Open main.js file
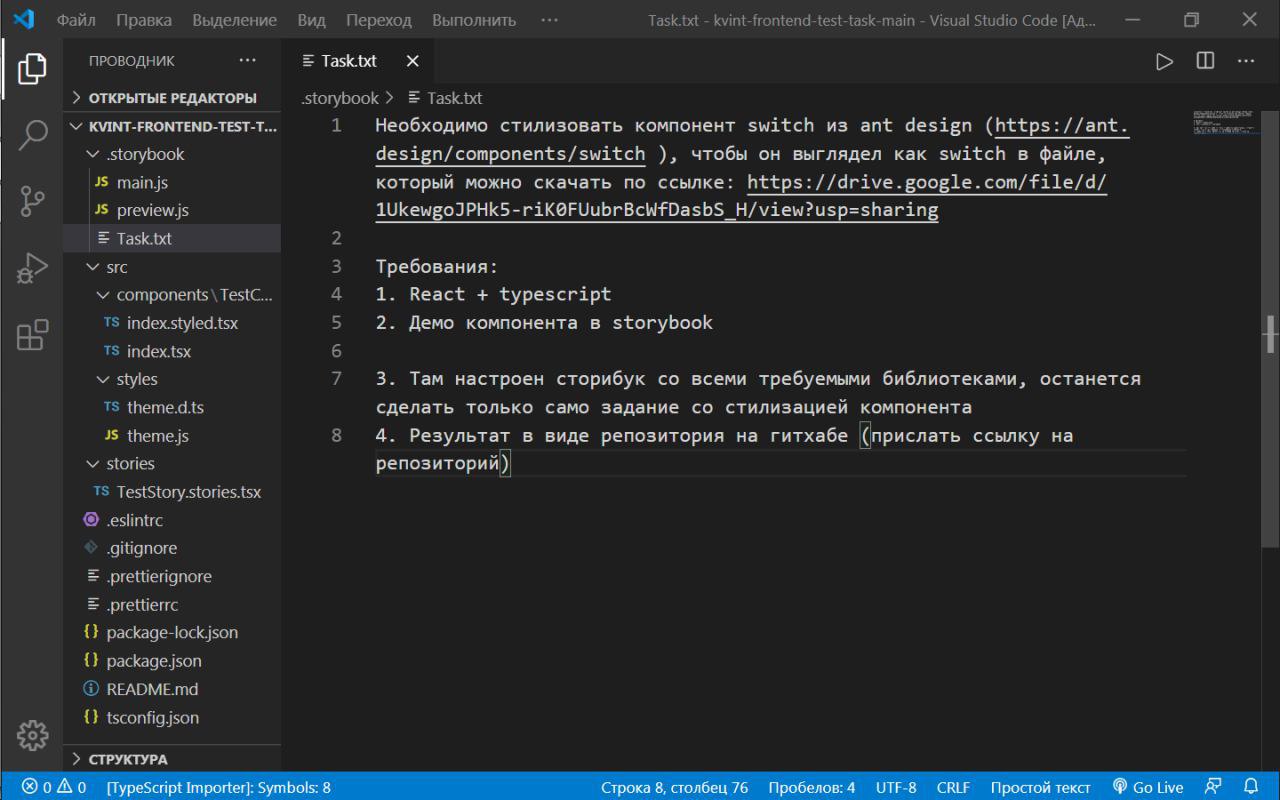The width and height of the screenshot is (1280, 800). [x=172, y=182]
